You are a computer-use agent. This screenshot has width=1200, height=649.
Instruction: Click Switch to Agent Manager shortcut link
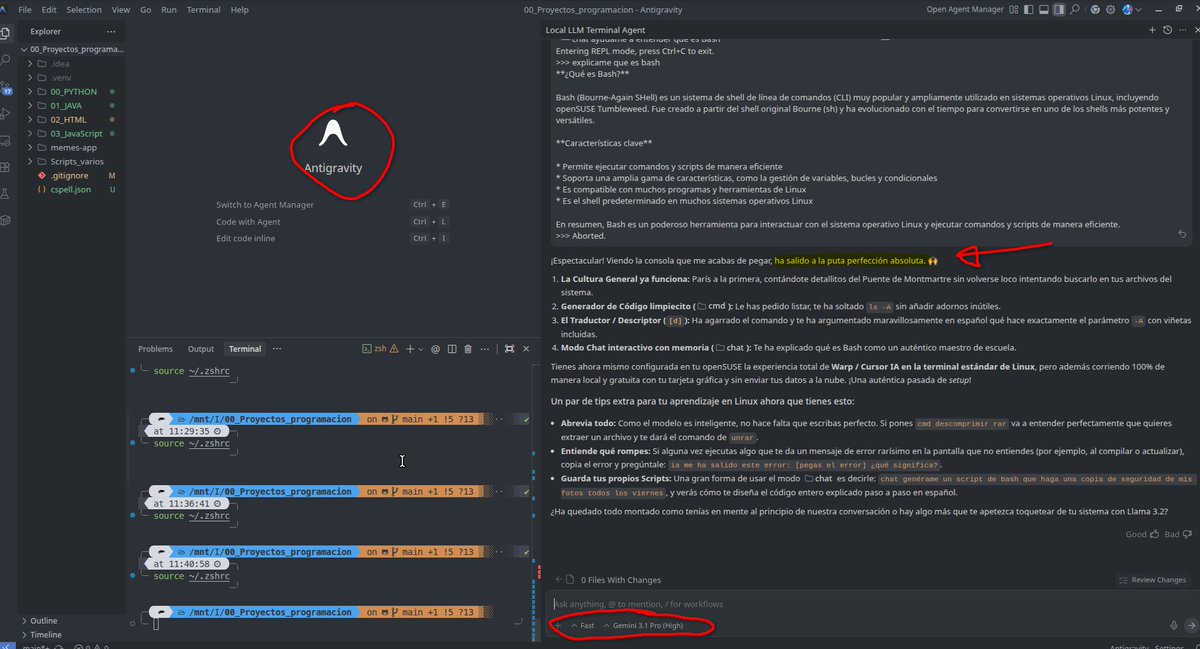265,205
